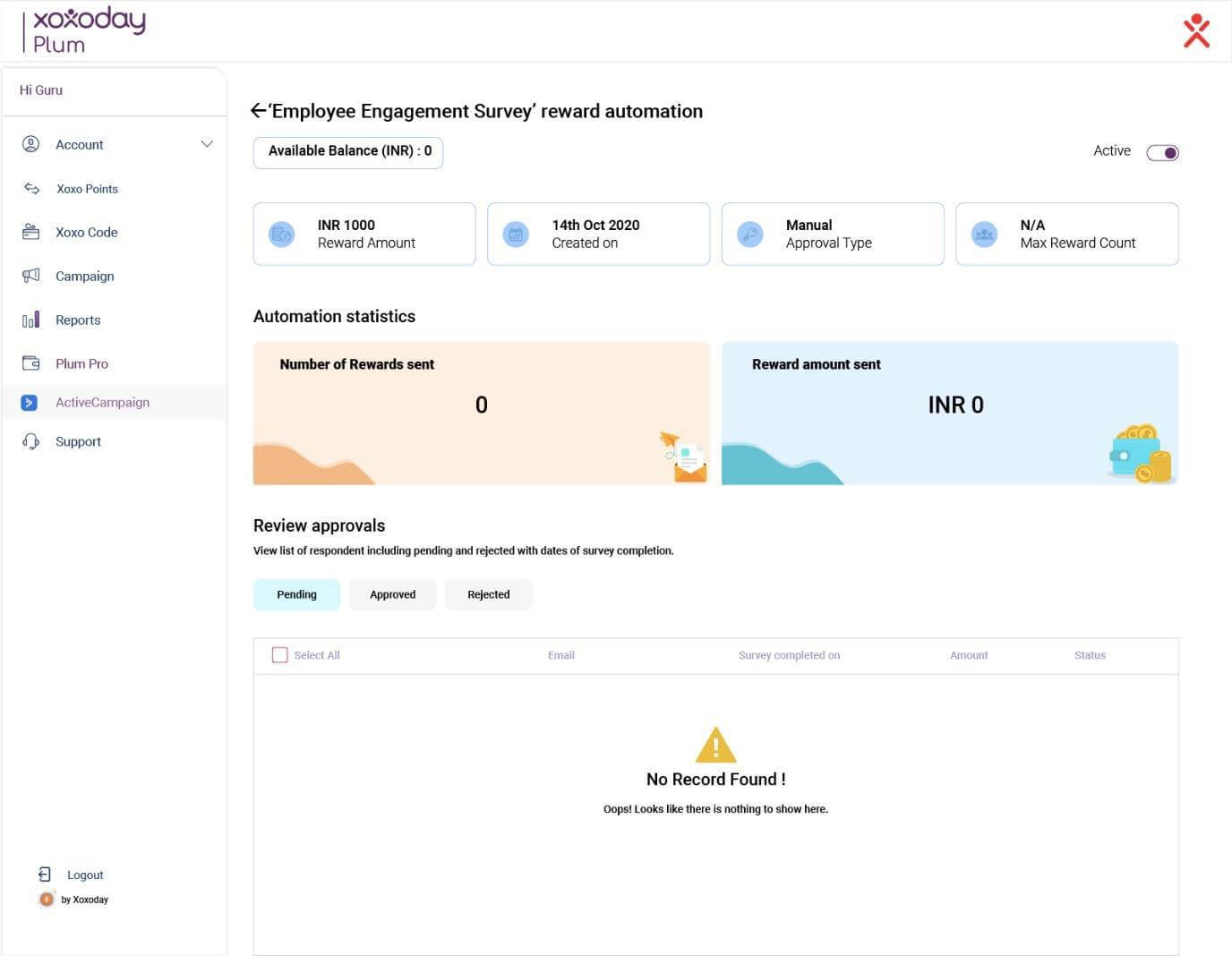
Task: Click the Survey completed on column header
Action: pos(789,655)
